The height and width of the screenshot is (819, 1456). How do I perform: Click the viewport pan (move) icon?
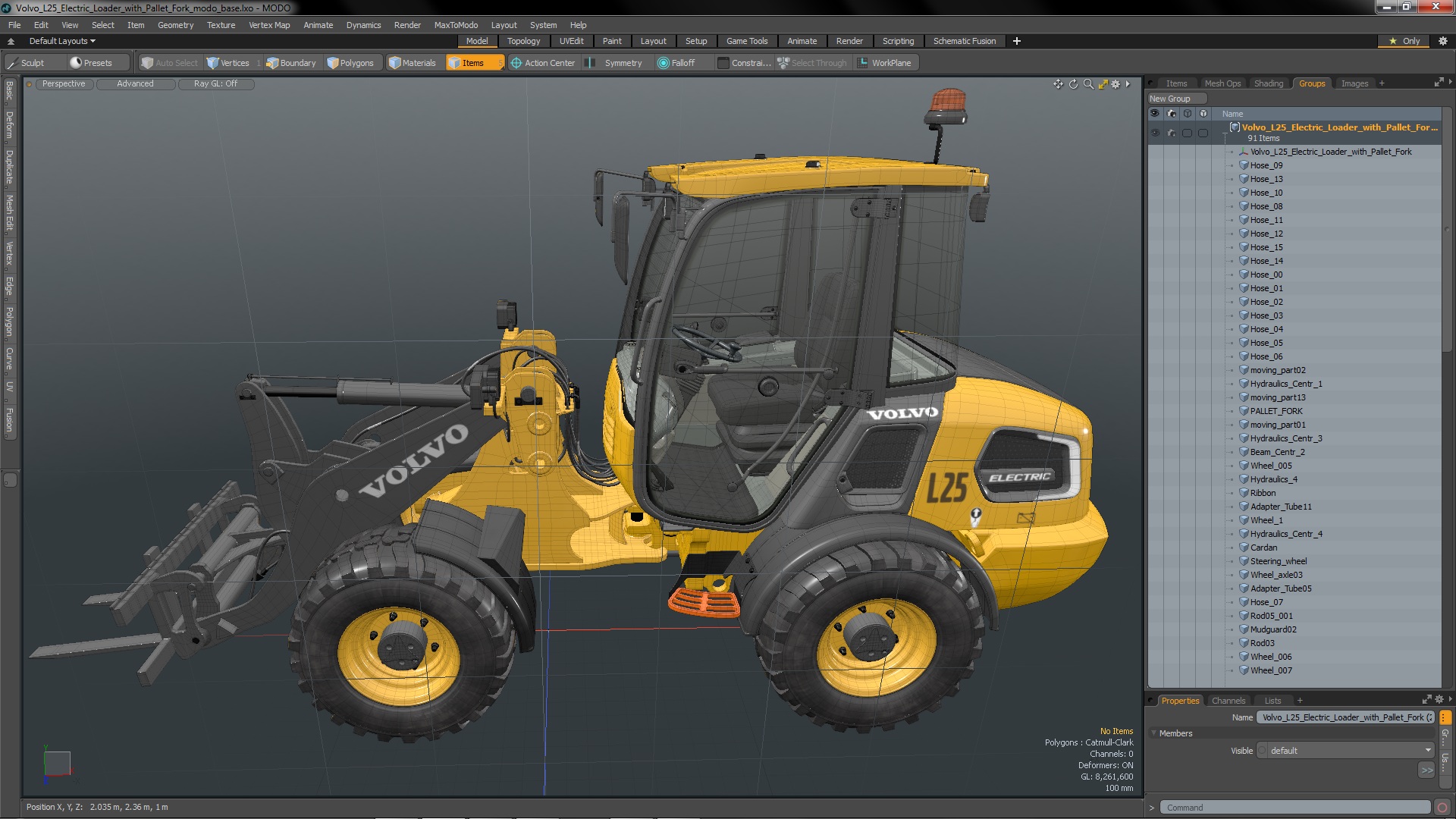click(1058, 84)
